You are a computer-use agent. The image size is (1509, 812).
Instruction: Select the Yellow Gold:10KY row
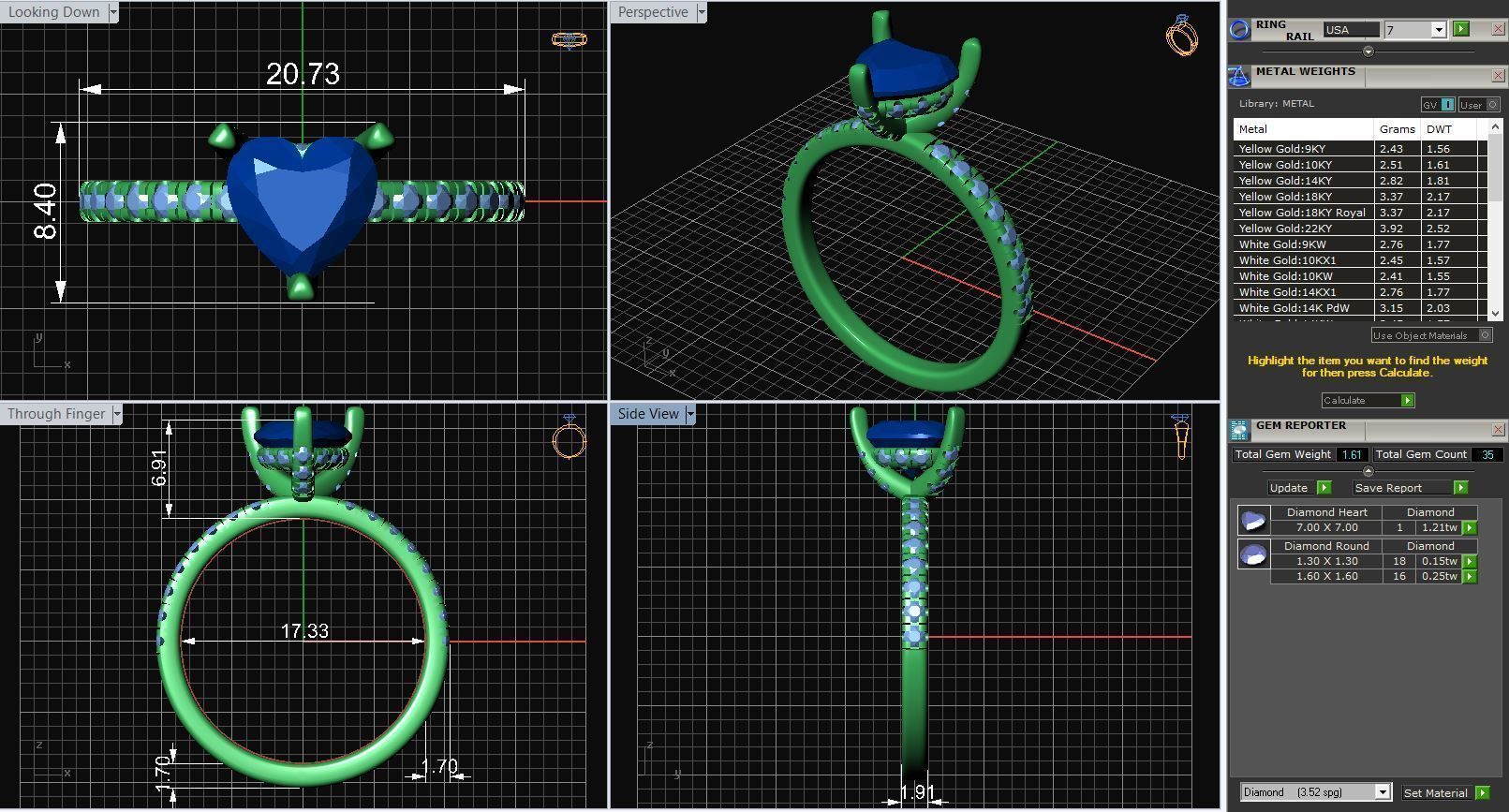(x=1360, y=164)
